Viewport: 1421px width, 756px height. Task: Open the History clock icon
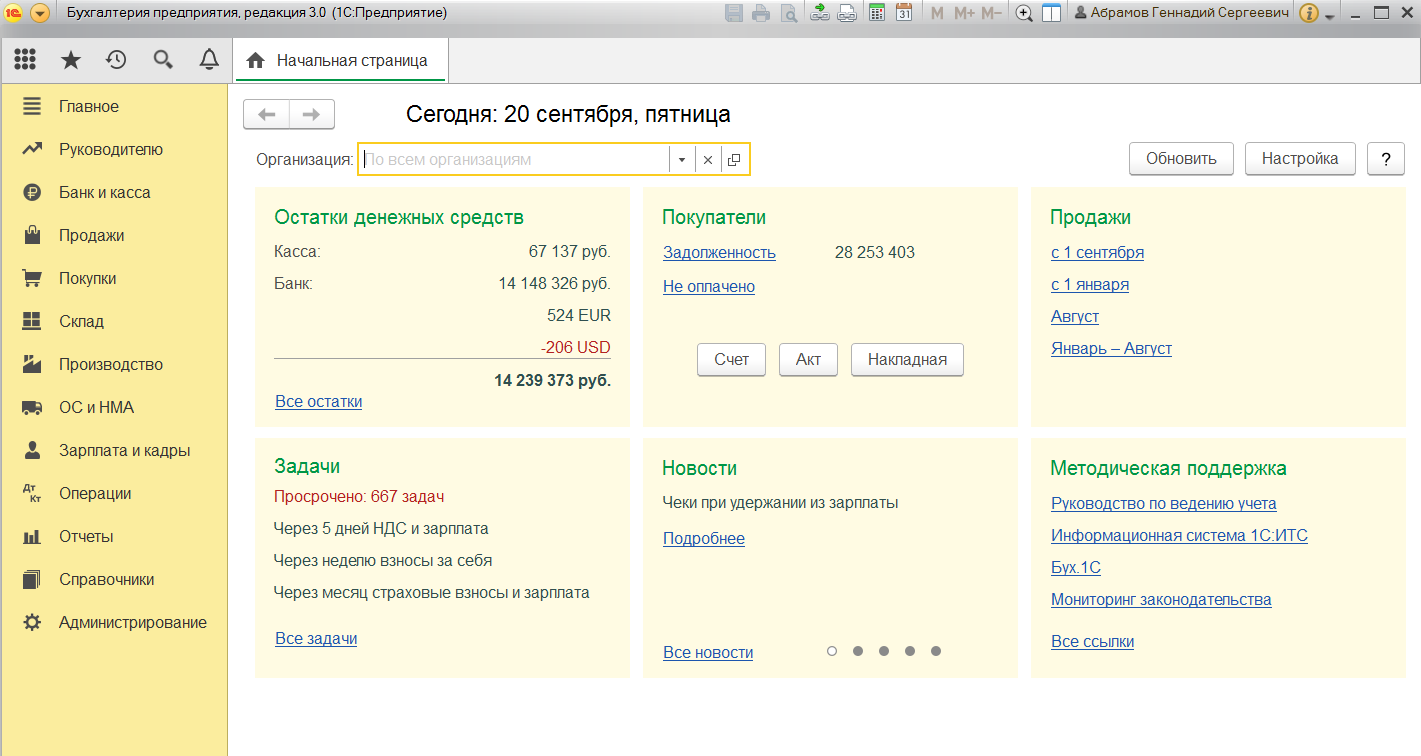(117, 60)
